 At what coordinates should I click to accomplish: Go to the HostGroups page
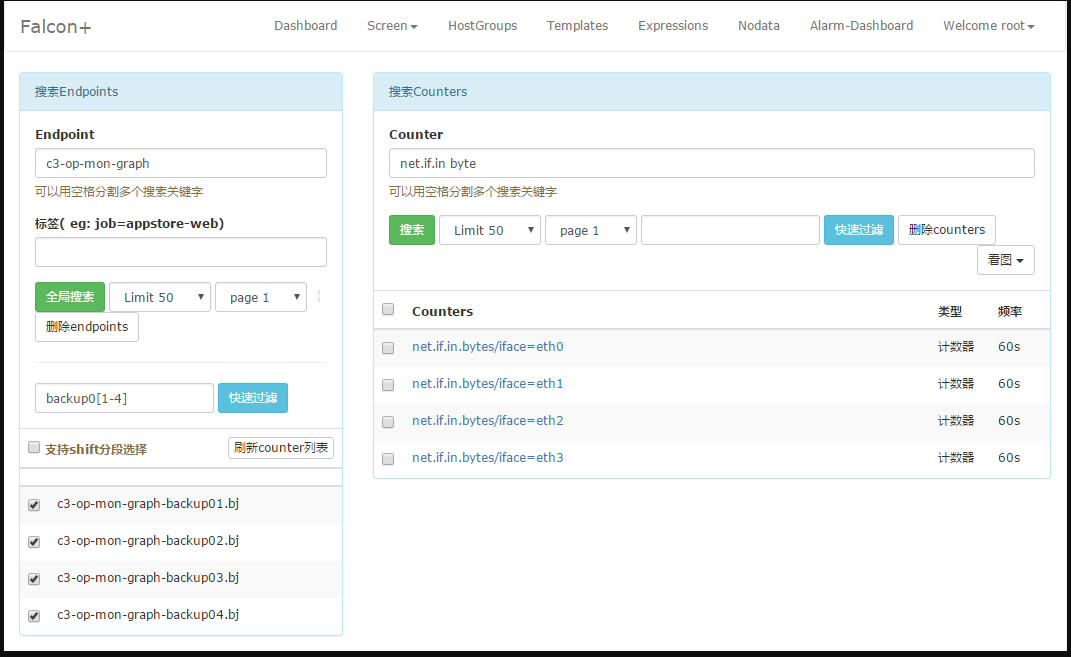(482, 26)
